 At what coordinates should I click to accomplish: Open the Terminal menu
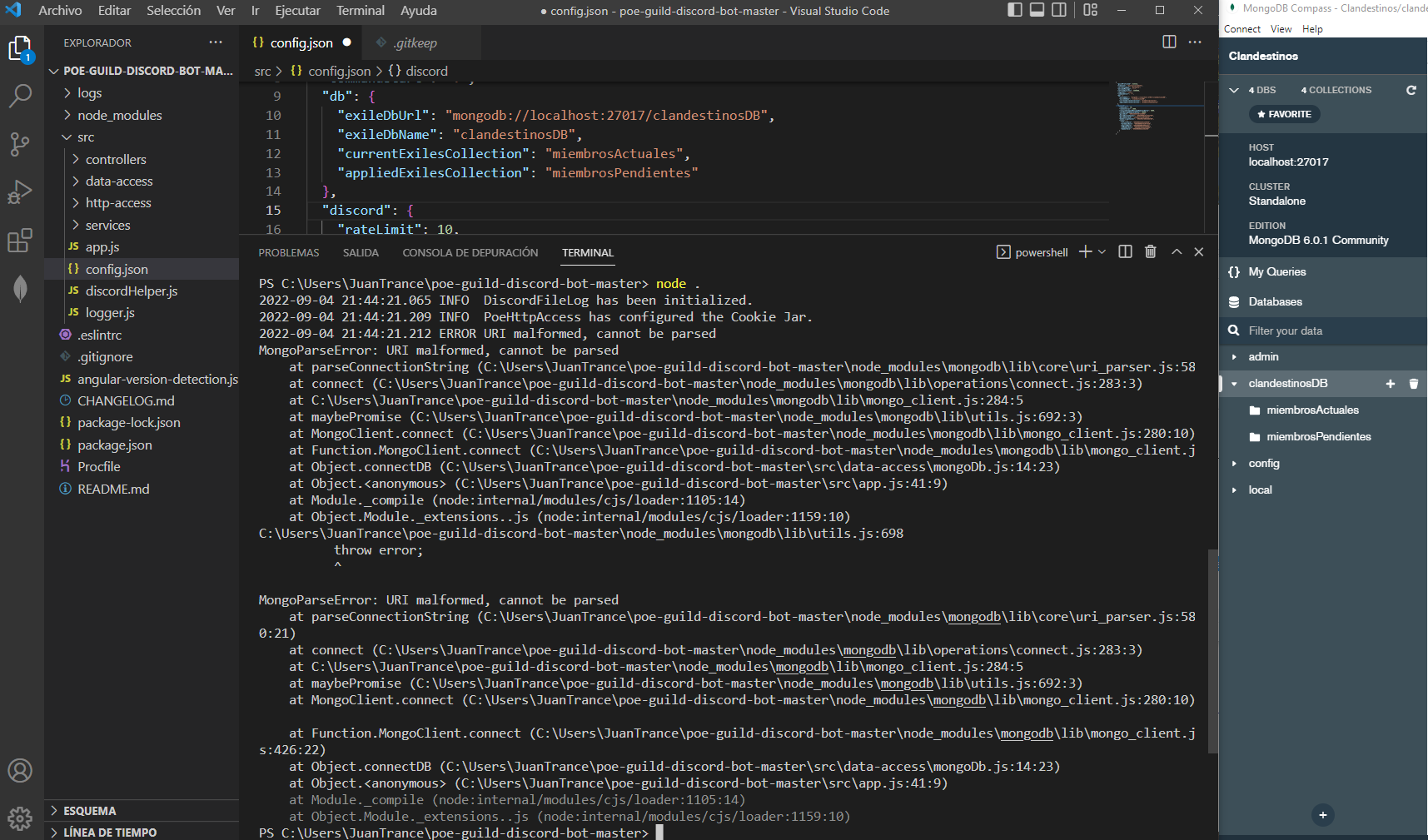(x=360, y=11)
